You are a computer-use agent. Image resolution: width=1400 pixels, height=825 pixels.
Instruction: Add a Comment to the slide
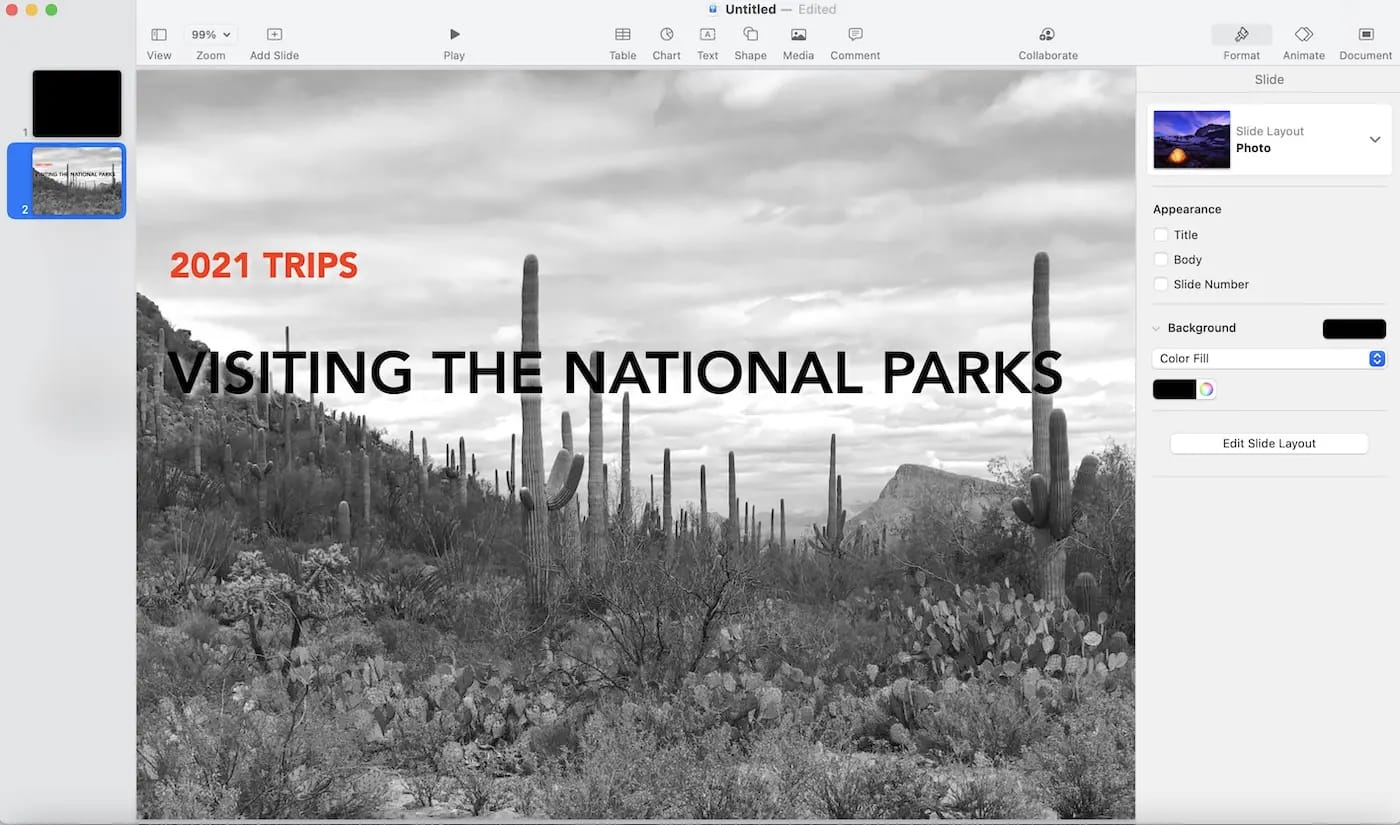tap(854, 40)
